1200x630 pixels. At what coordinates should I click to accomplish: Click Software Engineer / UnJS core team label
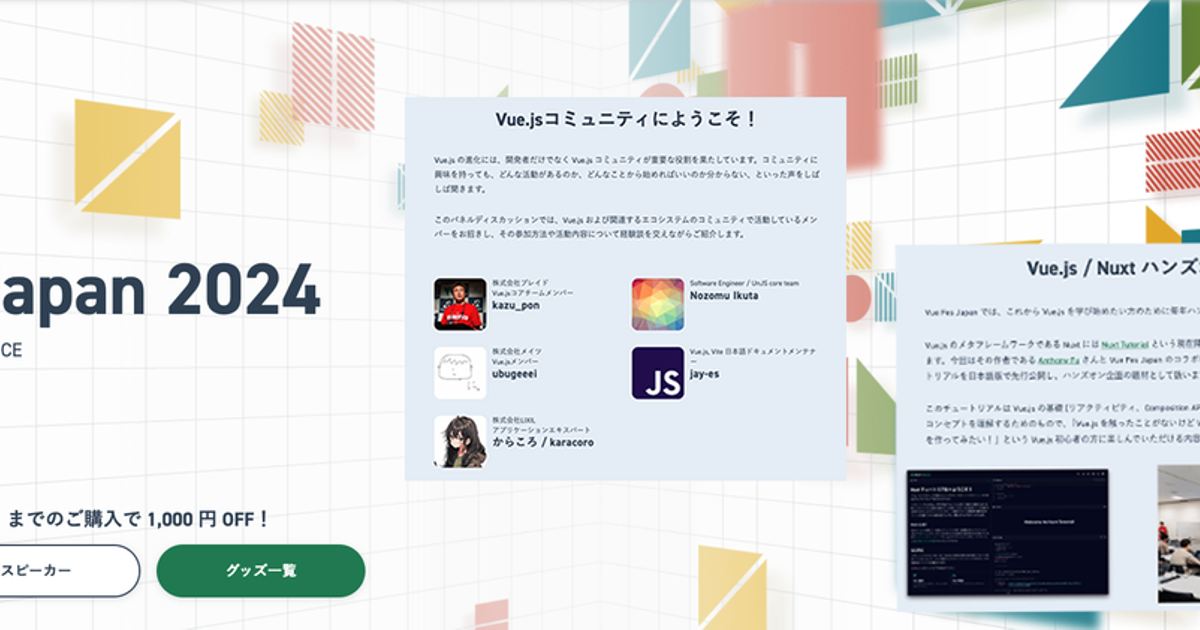pos(744,283)
